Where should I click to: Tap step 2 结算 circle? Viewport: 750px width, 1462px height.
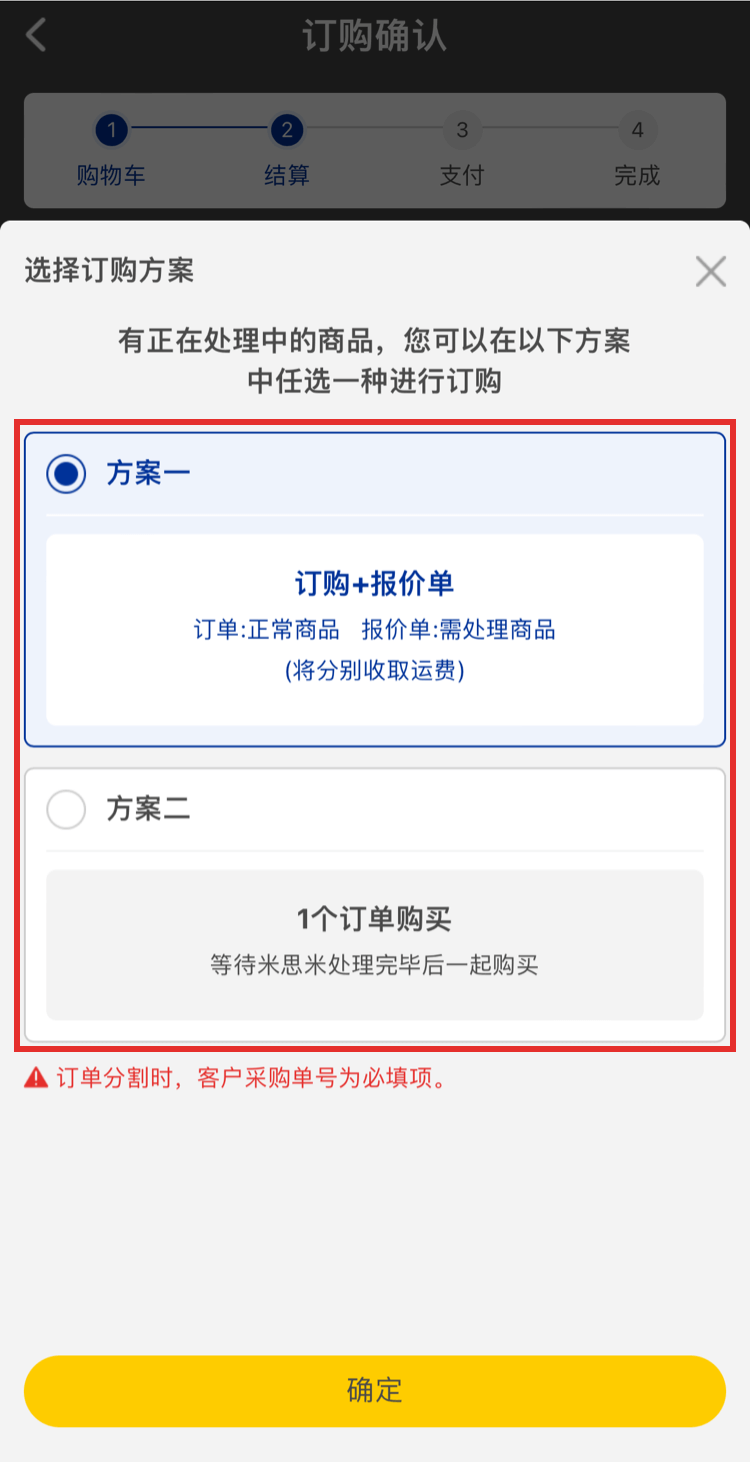coord(287,130)
